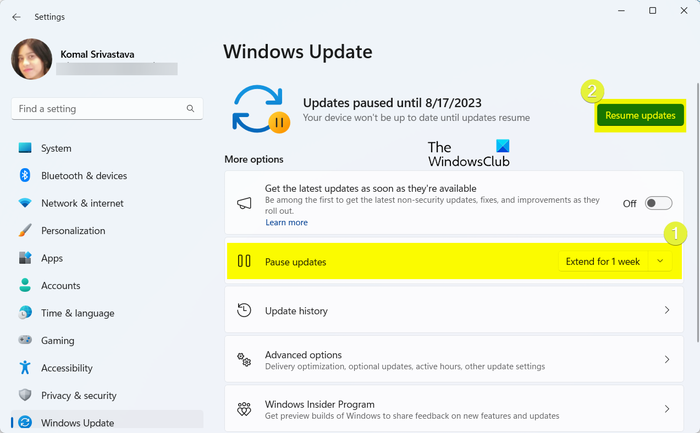Click Delivery optimization description text
The height and width of the screenshot is (433, 700).
pyautogui.click(x=405, y=366)
